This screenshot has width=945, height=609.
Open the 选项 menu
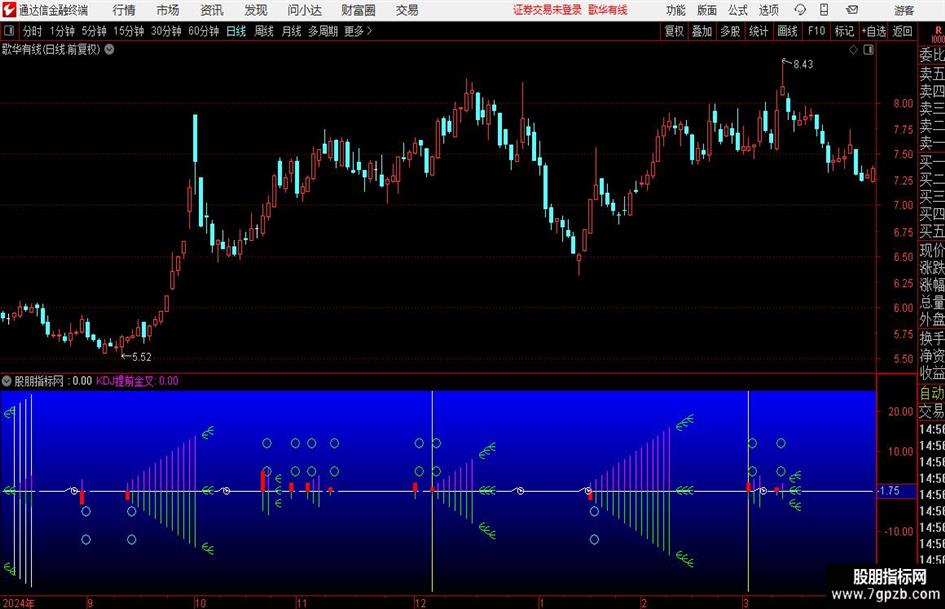[768, 10]
